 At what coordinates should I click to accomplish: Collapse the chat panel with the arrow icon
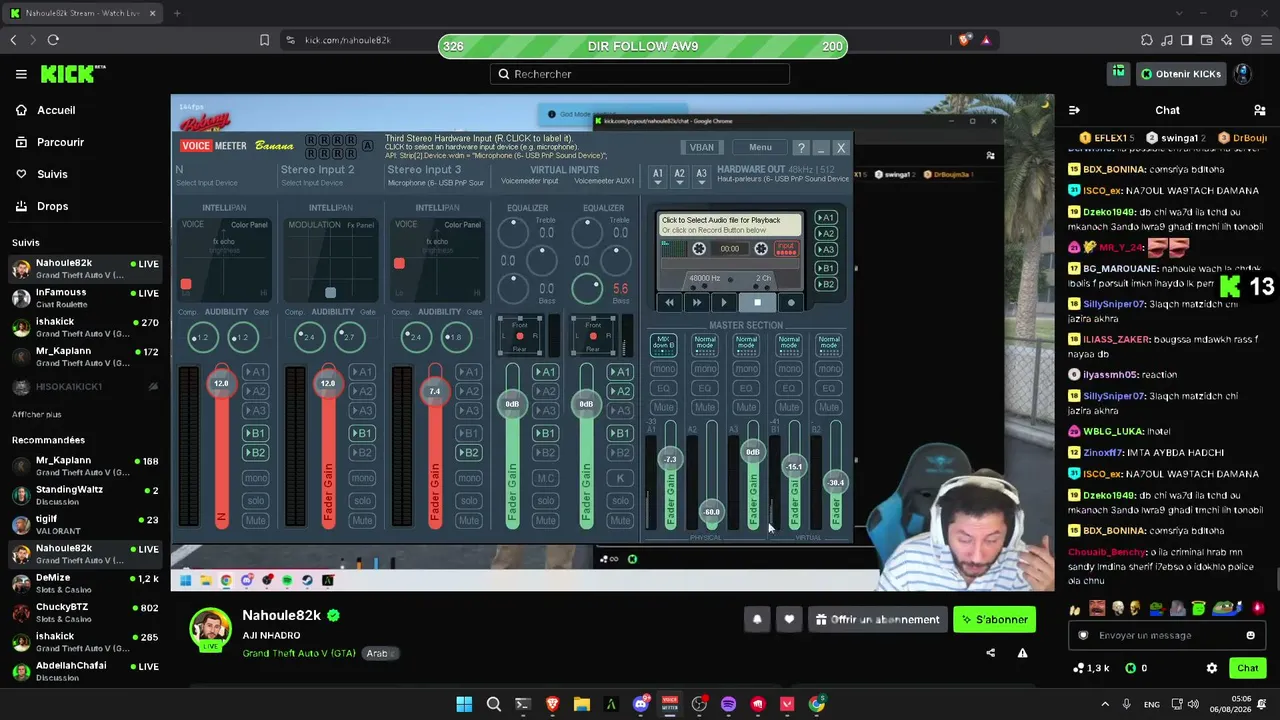pyautogui.click(x=1074, y=110)
